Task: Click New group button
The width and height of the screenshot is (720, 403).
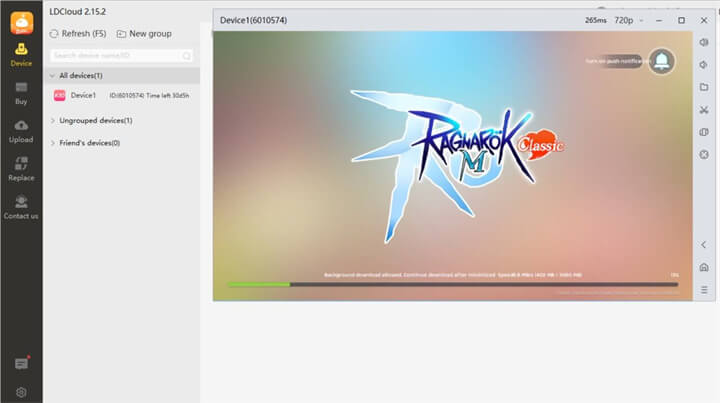Action: pyautogui.click(x=144, y=34)
